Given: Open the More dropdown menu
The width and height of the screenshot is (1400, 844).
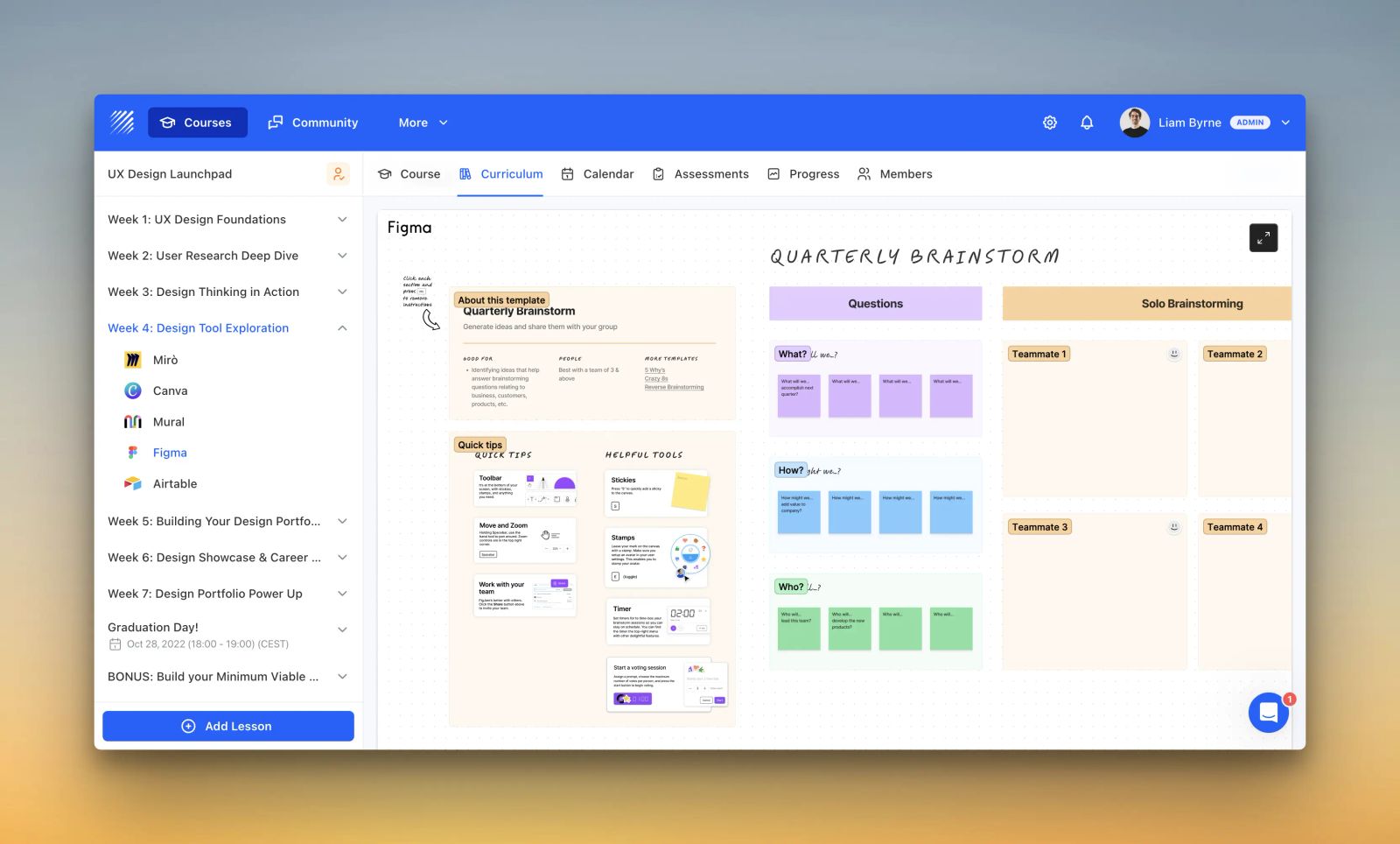Looking at the screenshot, I should coord(423,123).
